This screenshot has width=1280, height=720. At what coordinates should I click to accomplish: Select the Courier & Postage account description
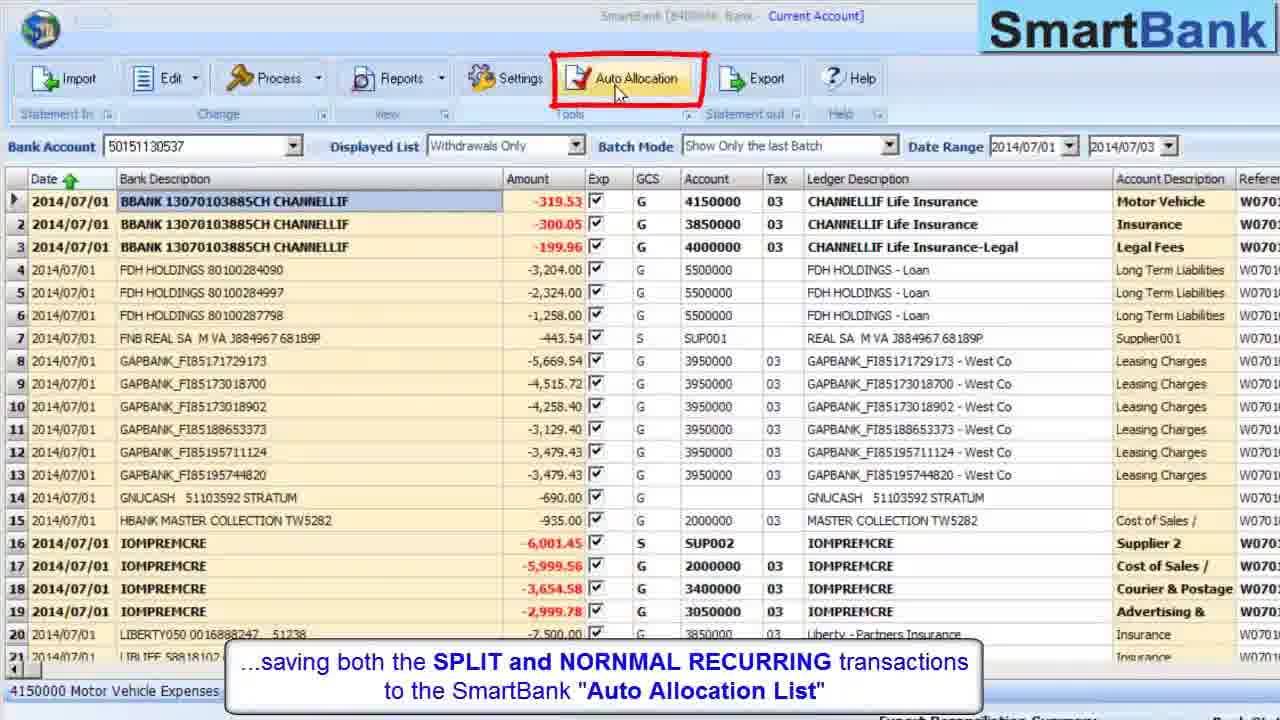coord(1174,588)
